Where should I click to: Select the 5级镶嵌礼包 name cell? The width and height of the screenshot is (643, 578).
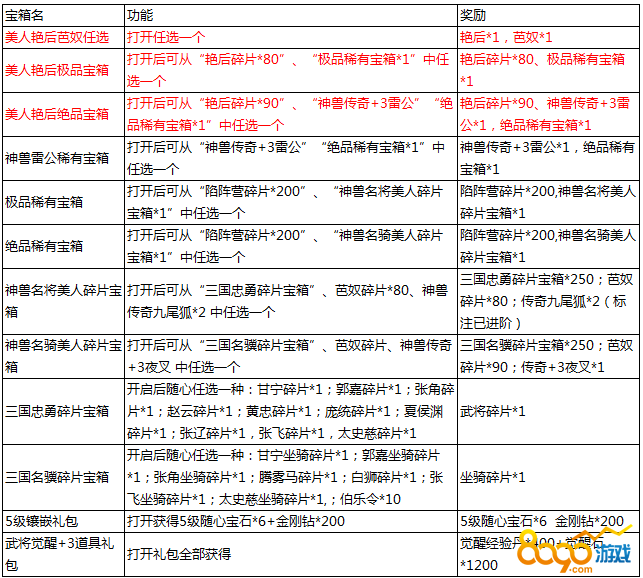(42, 521)
